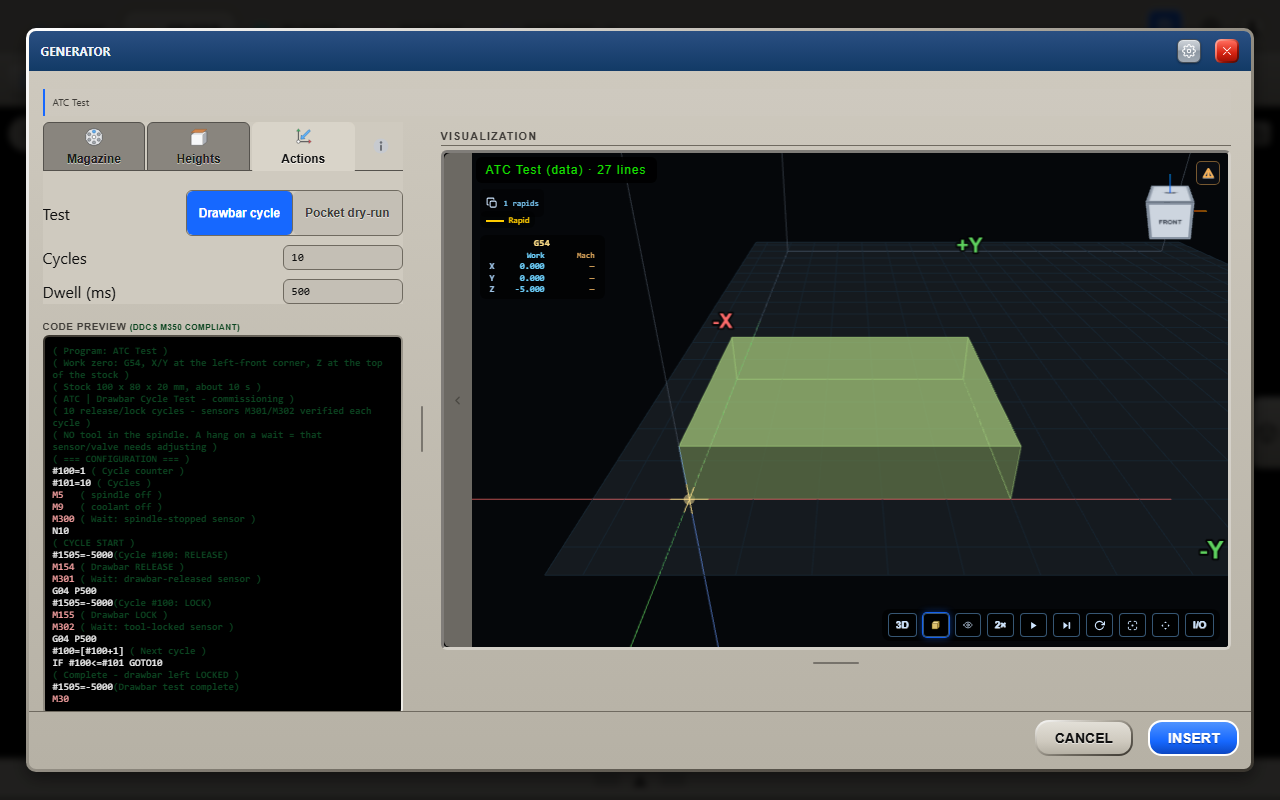This screenshot has height=800, width=1280.
Task: Click the 'ATC Test (data) · 27 lines' label
Action: pyautogui.click(x=565, y=170)
